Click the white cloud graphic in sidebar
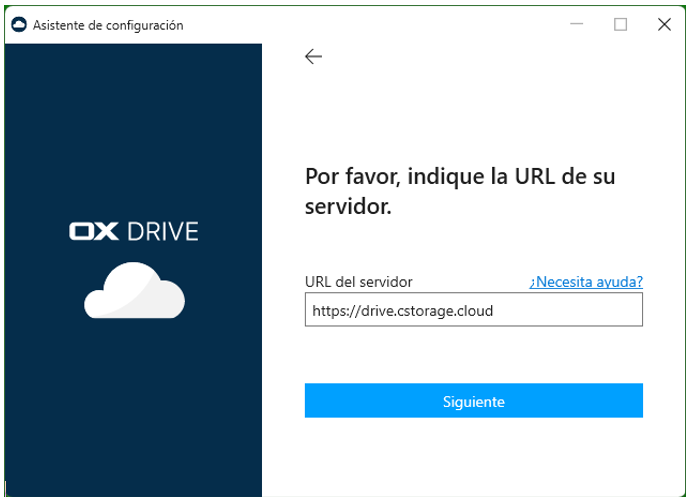Image resolution: width=687 pixels, height=497 pixels. [134, 291]
